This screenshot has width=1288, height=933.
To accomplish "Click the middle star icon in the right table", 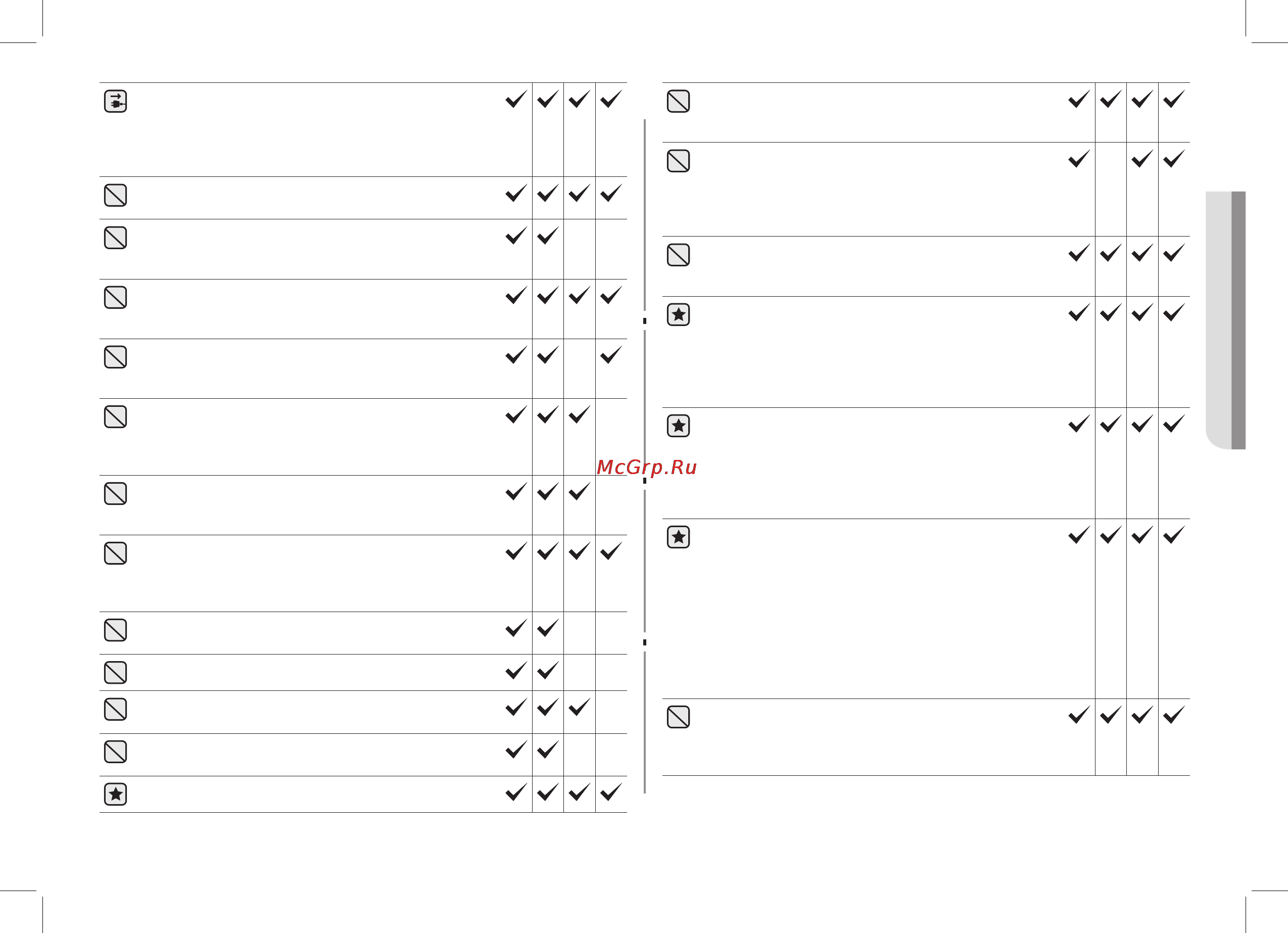I will [678, 426].
